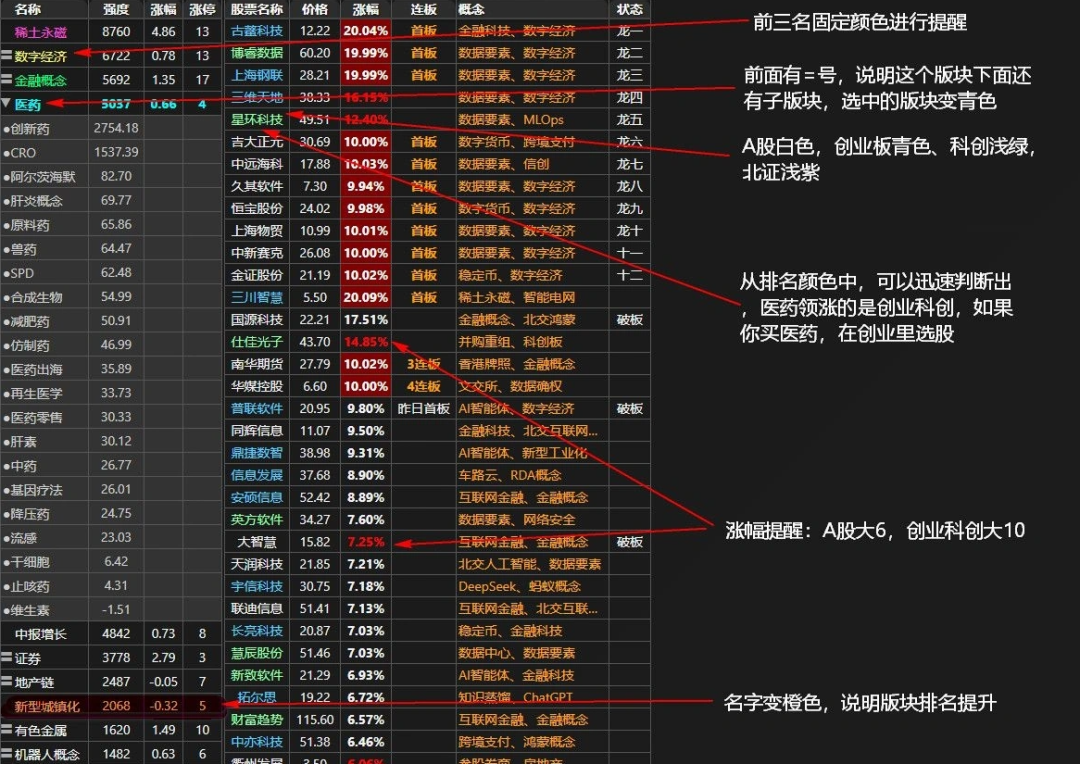
Task: Open stock 星环科技
Action: (x=257, y=120)
